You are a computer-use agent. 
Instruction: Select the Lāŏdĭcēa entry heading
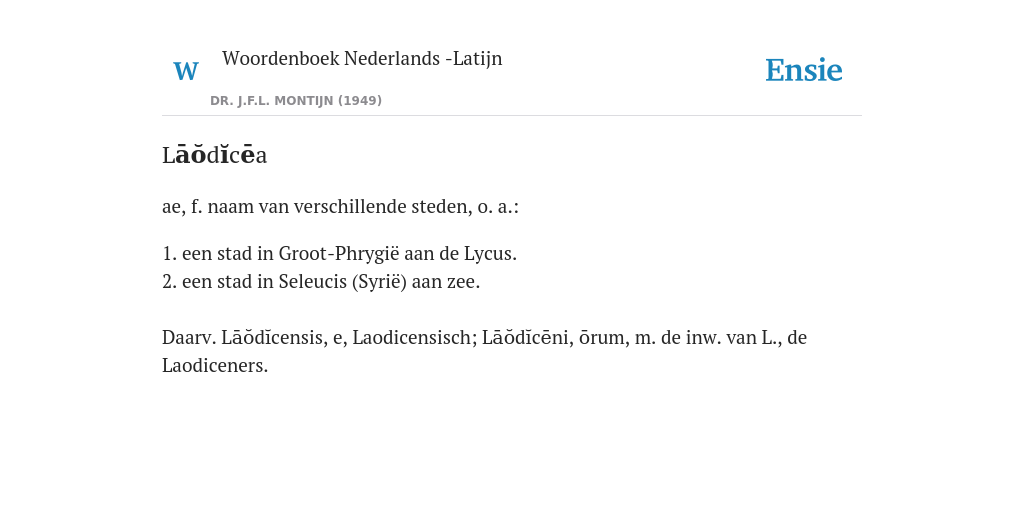pyautogui.click(x=215, y=155)
